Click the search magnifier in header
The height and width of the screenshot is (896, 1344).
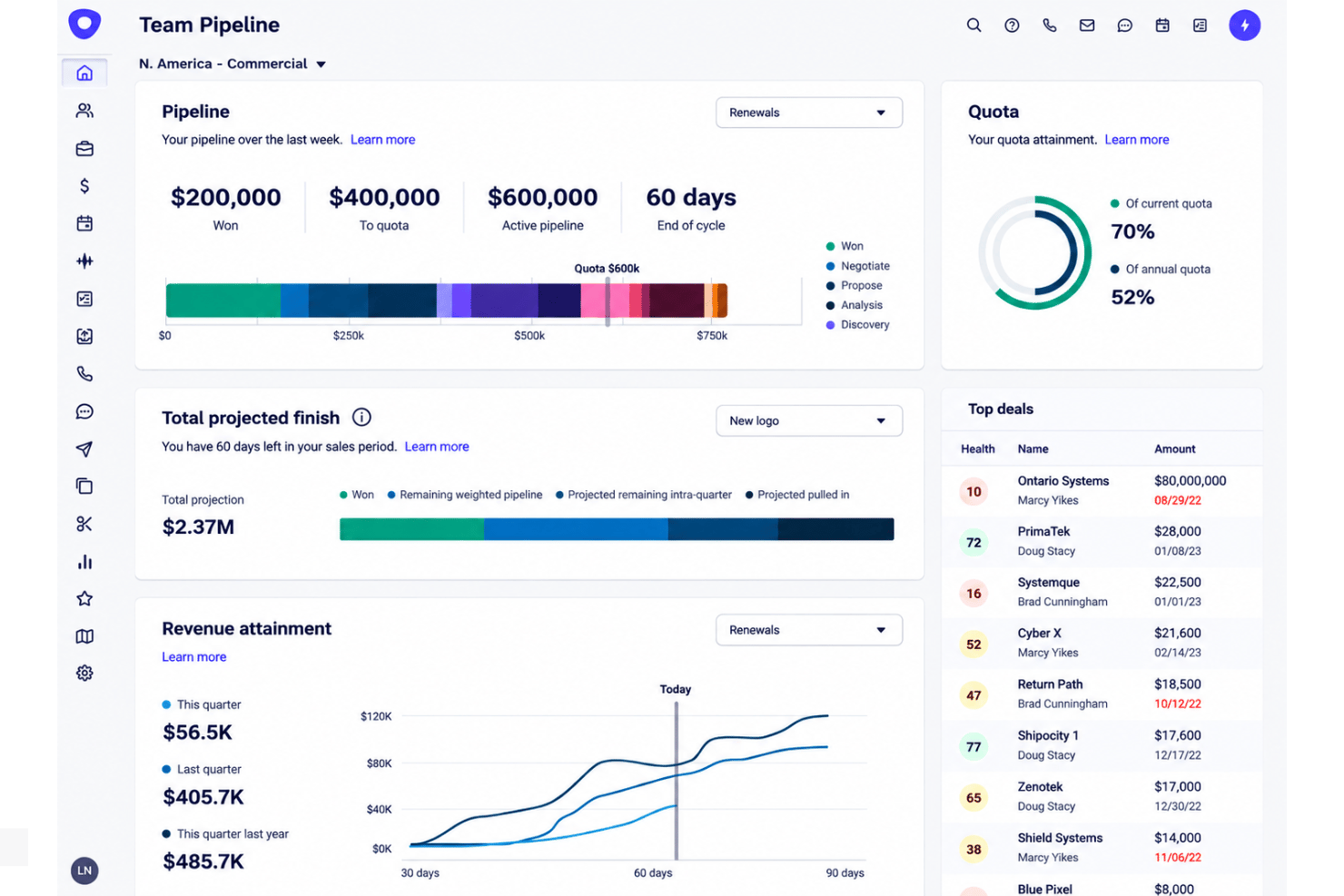(973, 25)
